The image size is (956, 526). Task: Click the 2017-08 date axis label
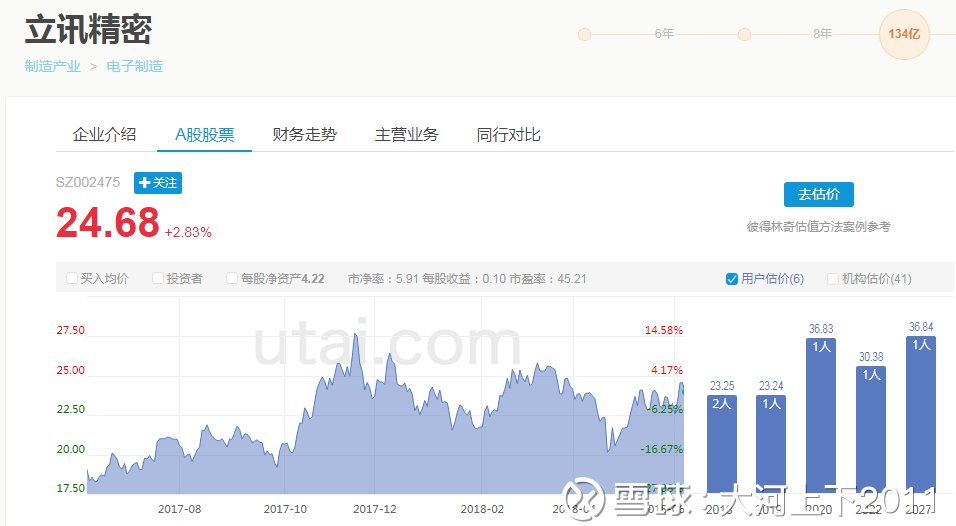tap(179, 509)
